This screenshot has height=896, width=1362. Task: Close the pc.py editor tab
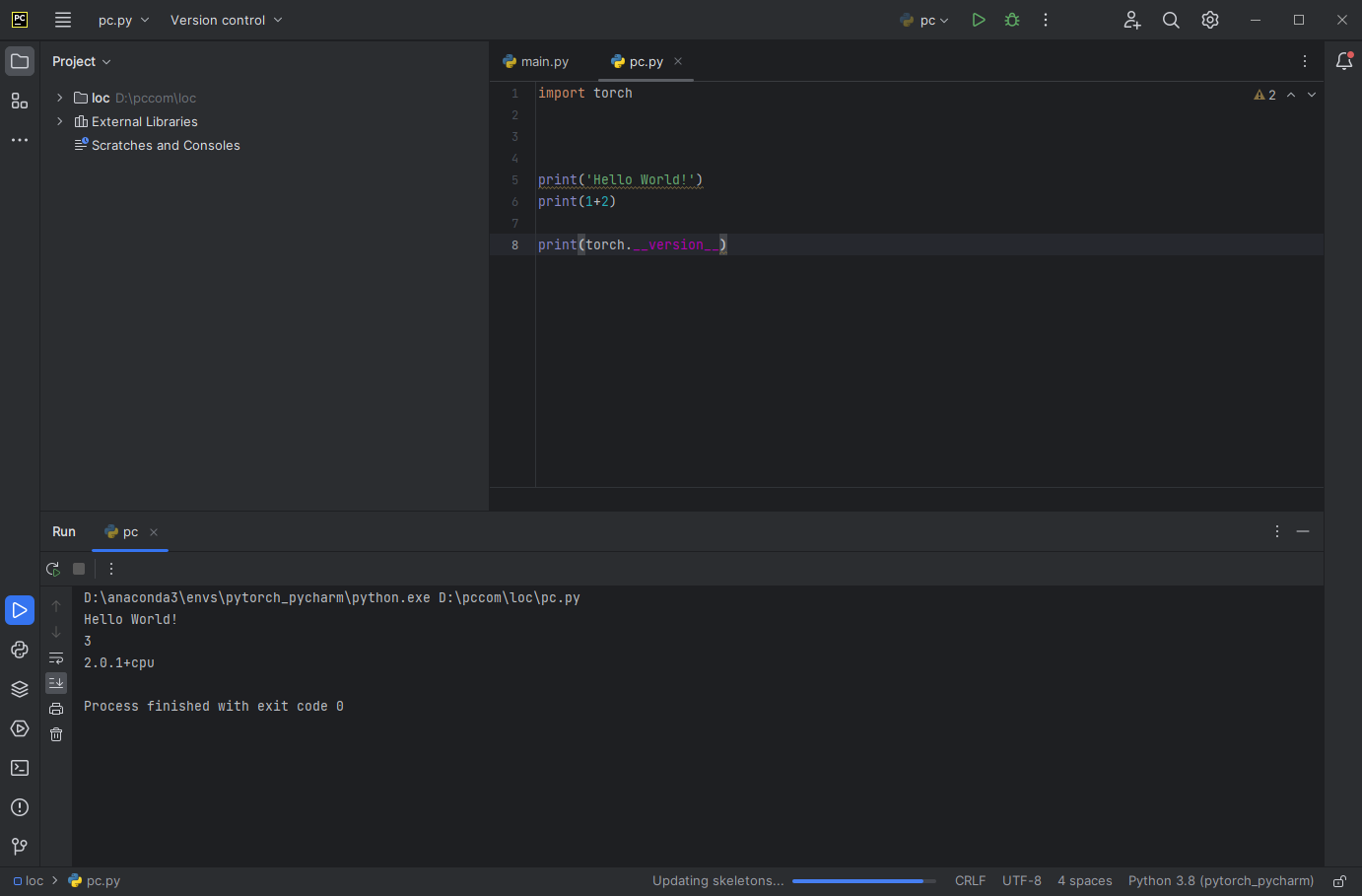678,61
